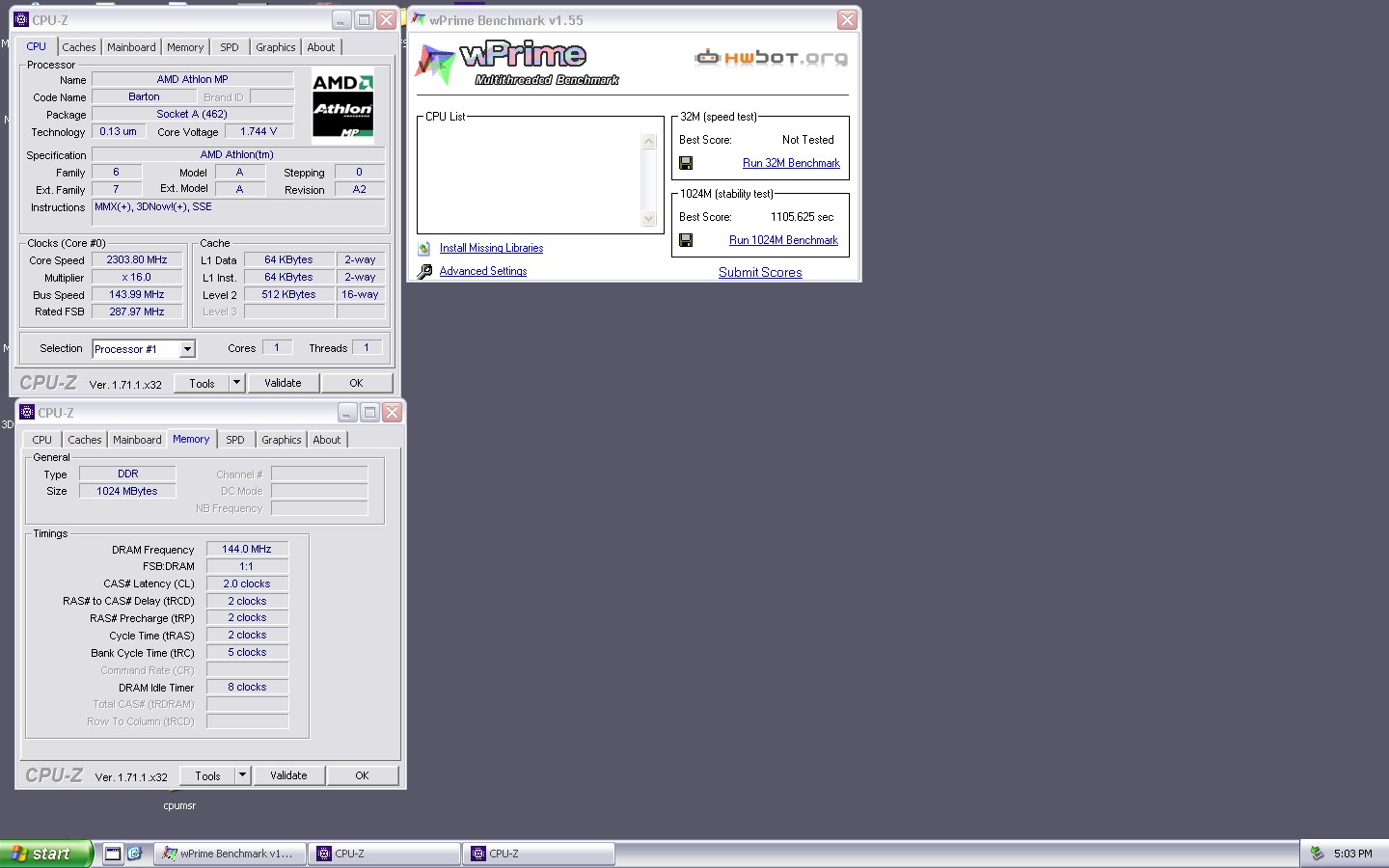Click Validate in bottom CPU-Z window
Screen dimensions: 1389x868
[288, 775]
